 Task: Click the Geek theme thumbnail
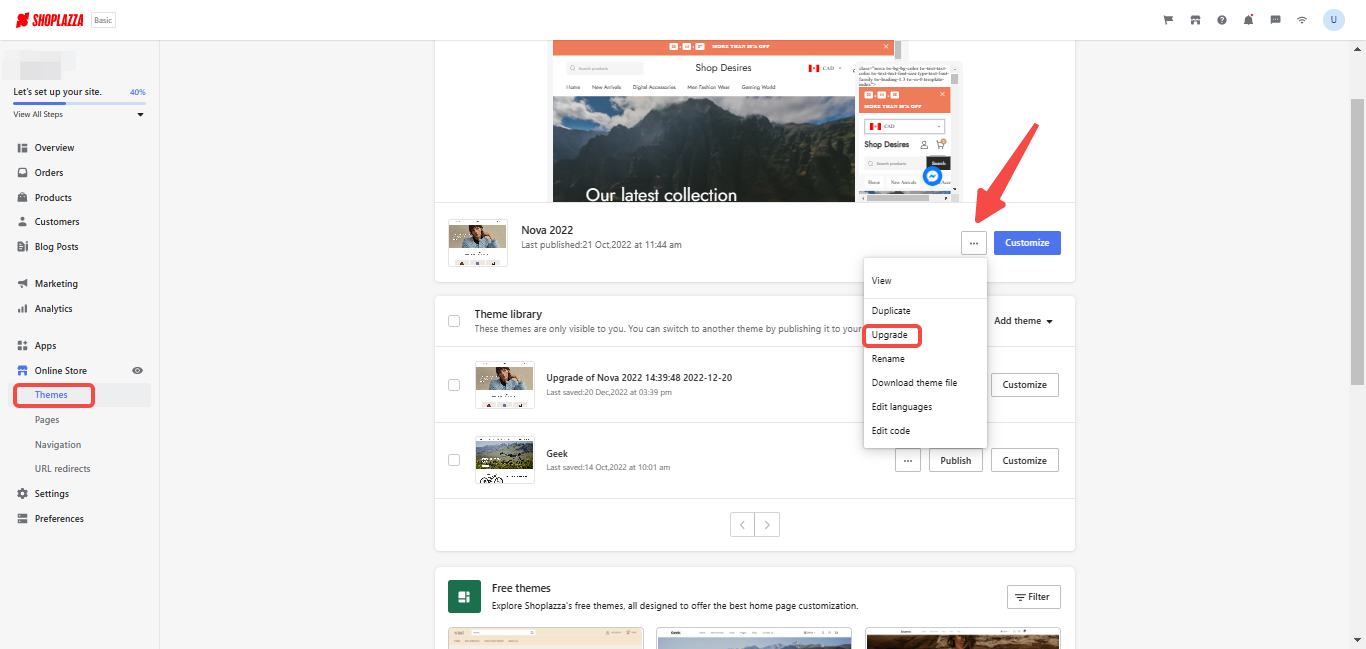(x=505, y=460)
